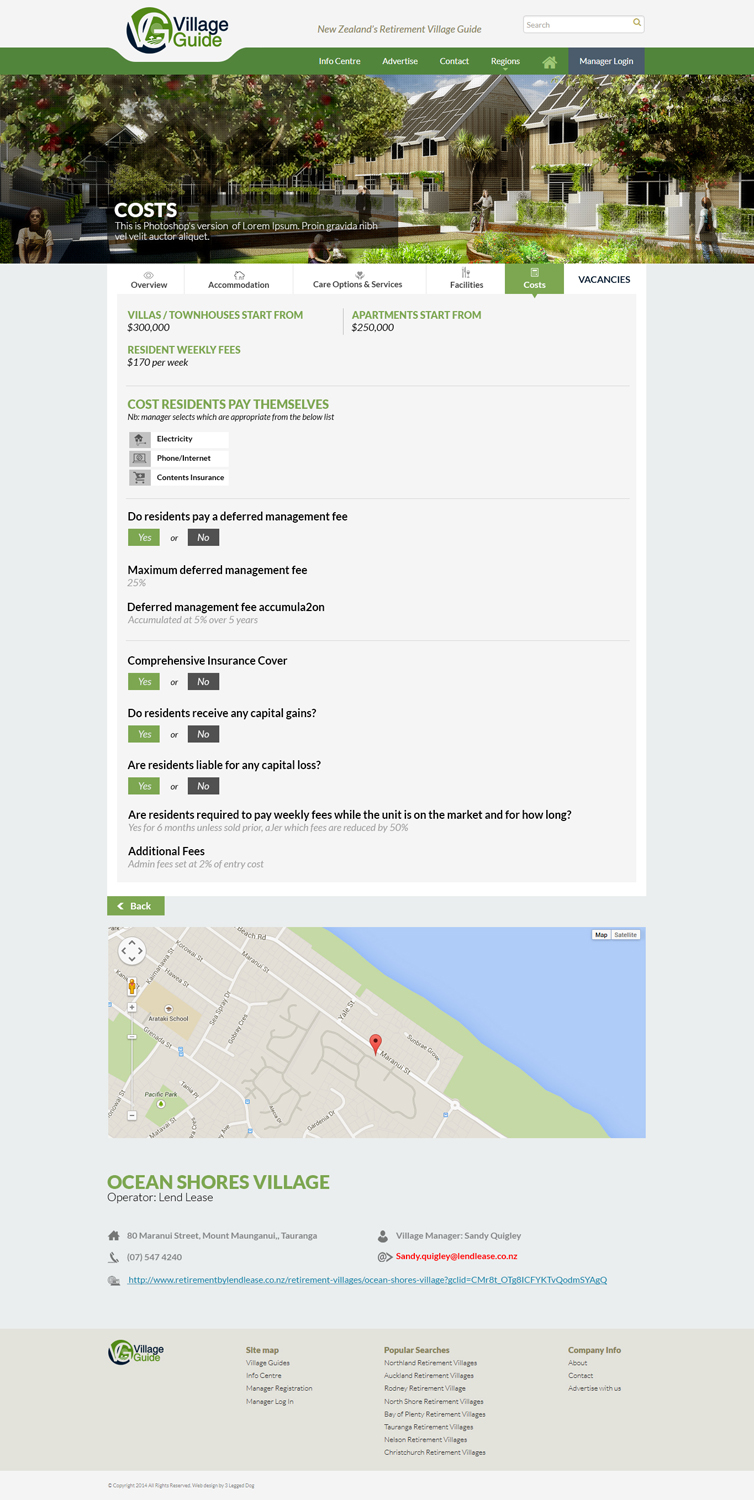Click the green Back button

136,906
